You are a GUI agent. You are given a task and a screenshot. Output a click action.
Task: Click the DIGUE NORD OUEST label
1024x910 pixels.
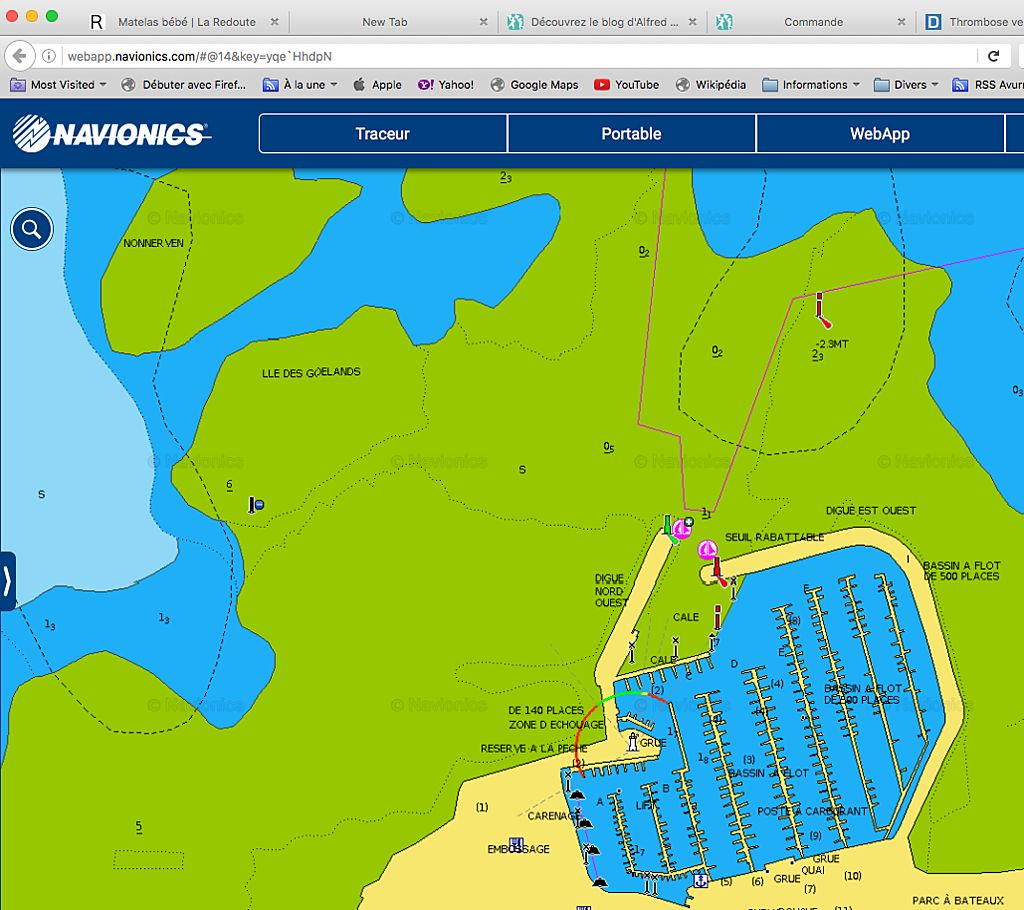[x=611, y=591]
